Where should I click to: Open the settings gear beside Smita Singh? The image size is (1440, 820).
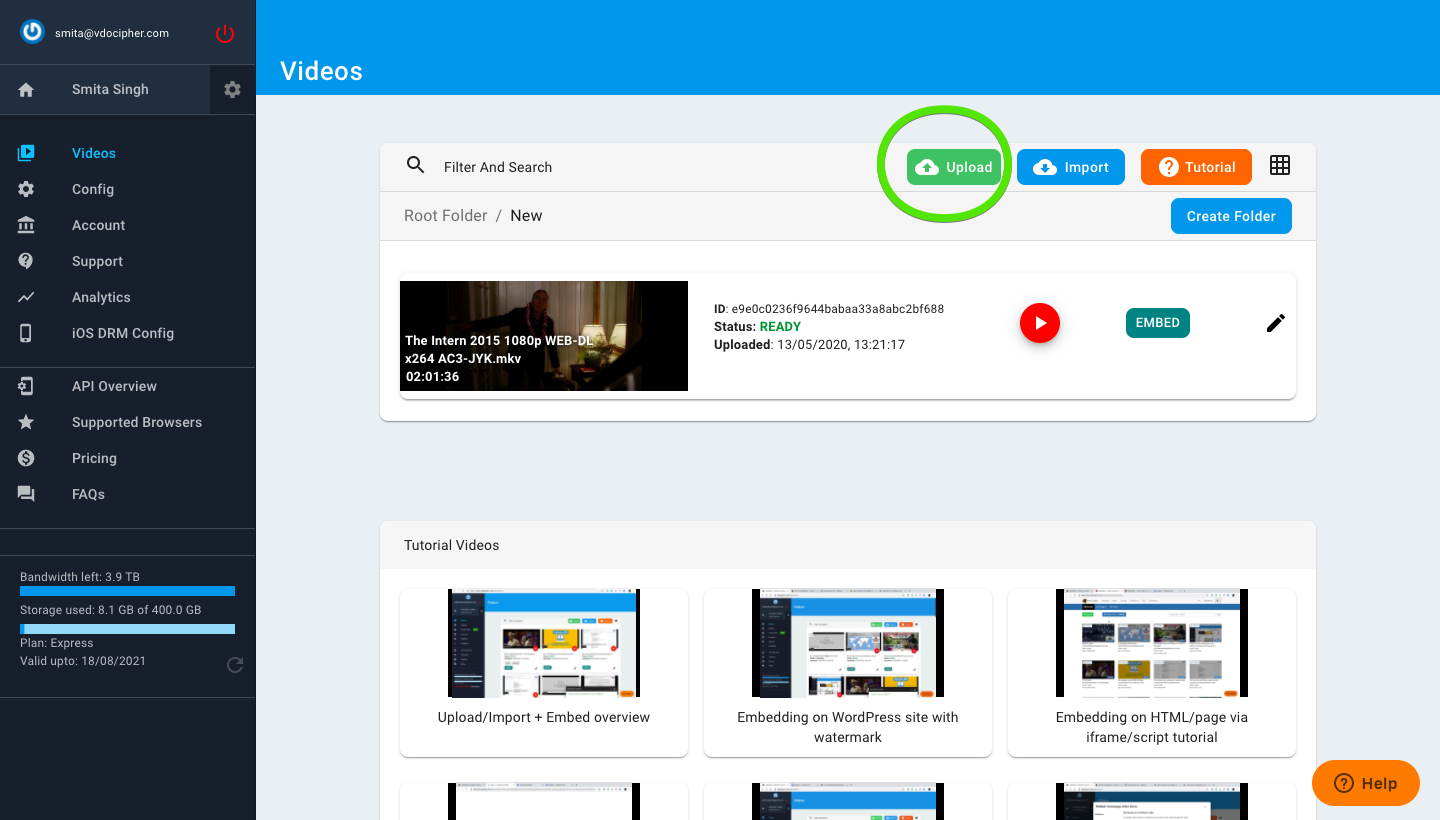tap(232, 90)
